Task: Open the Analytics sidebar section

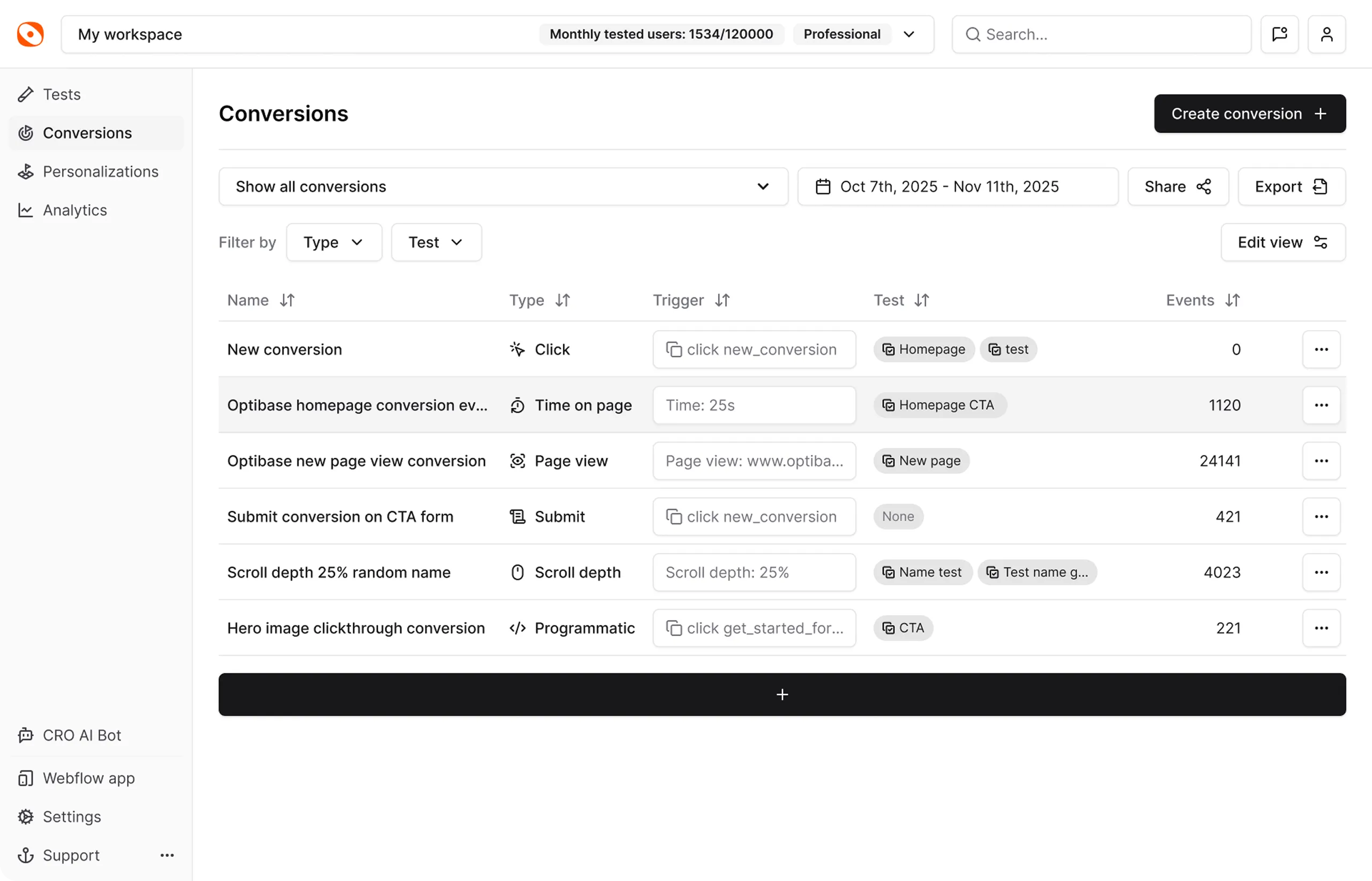Action: tap(74, 210)
